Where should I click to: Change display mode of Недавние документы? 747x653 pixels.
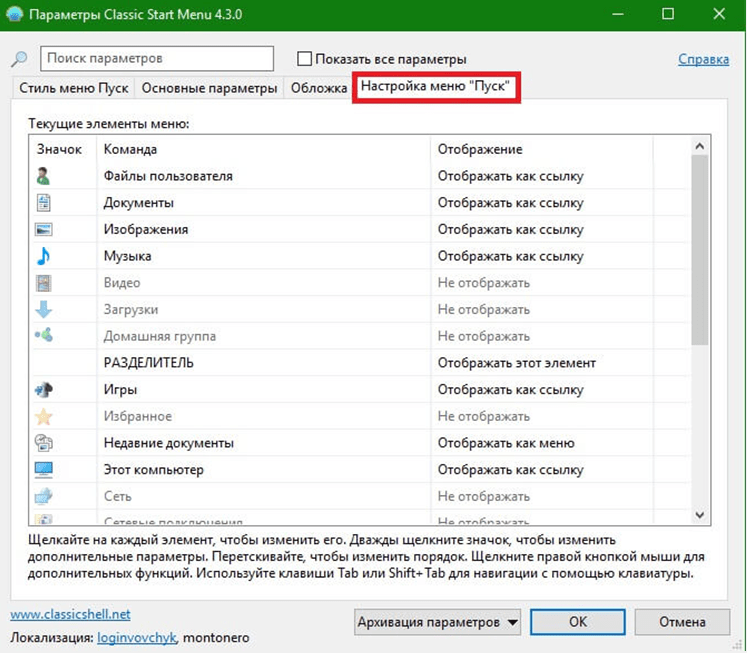point(505,443)
